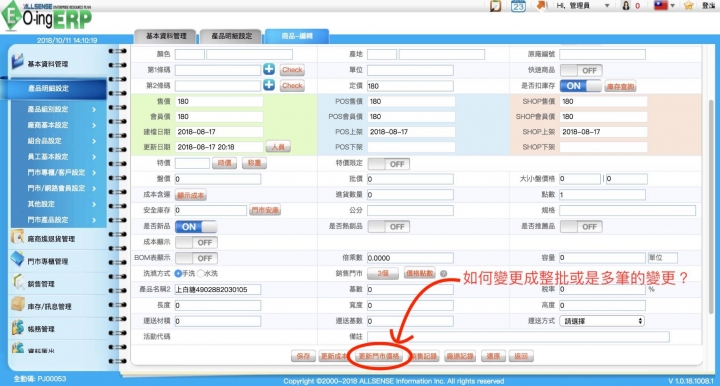Click the 備註 input field
This screenshot has width=720, height=386.
[x=518, y=337]
